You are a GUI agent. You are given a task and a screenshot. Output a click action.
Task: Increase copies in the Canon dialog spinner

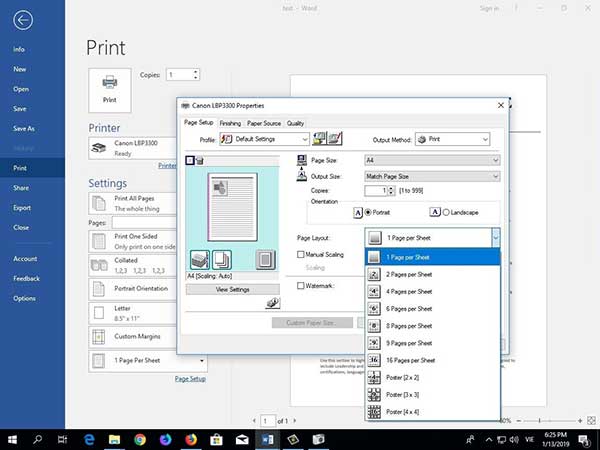coord(391,188)
